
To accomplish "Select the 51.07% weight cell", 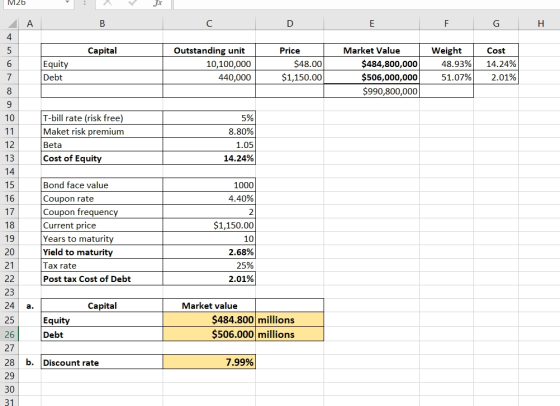I will [x=446, y=77].
